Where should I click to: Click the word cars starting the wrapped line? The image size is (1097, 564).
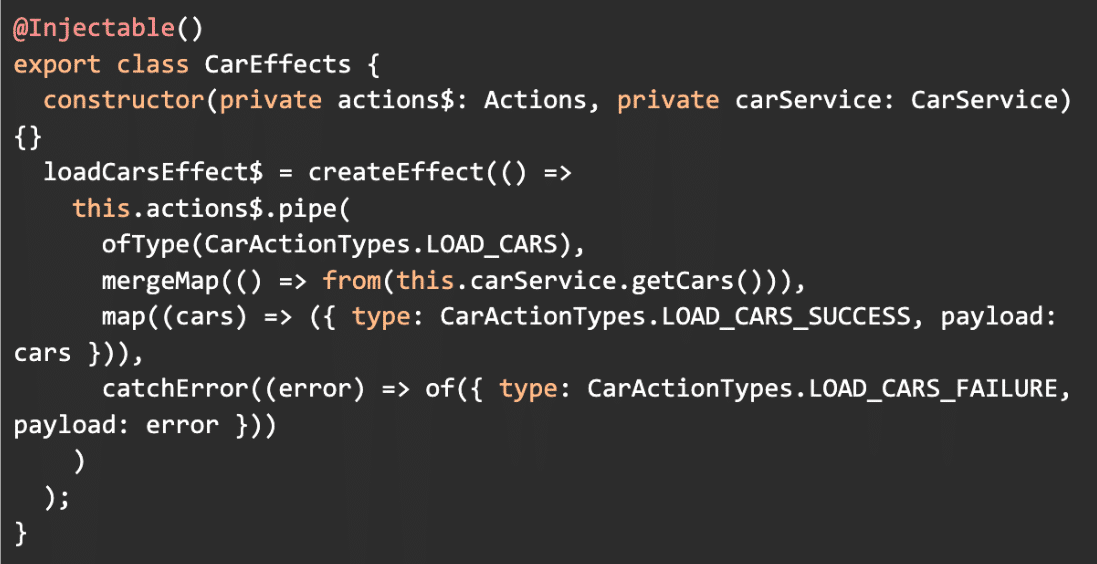point(43,353)
